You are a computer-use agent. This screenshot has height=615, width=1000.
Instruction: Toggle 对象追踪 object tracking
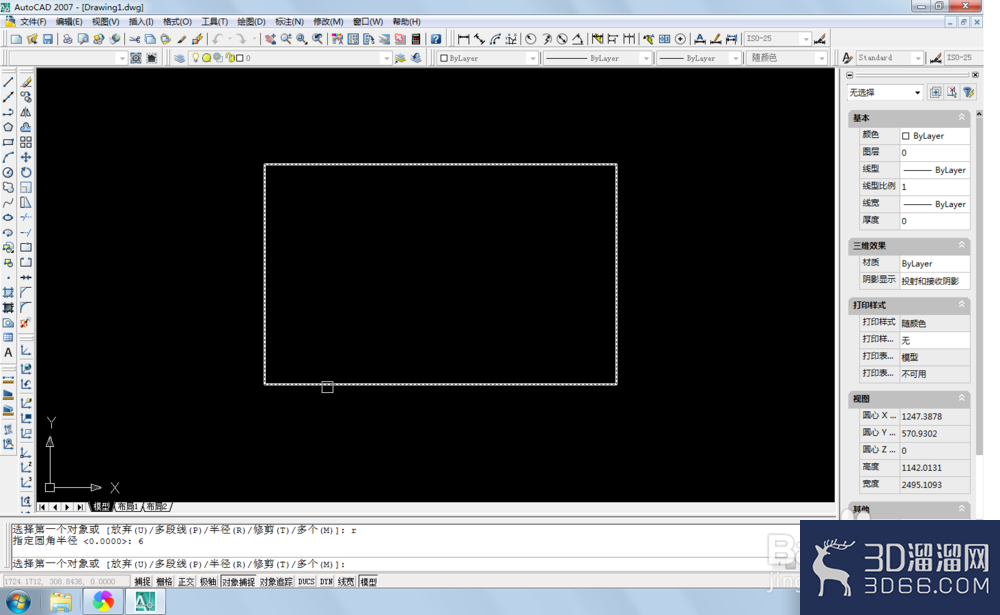pos(276,581)
